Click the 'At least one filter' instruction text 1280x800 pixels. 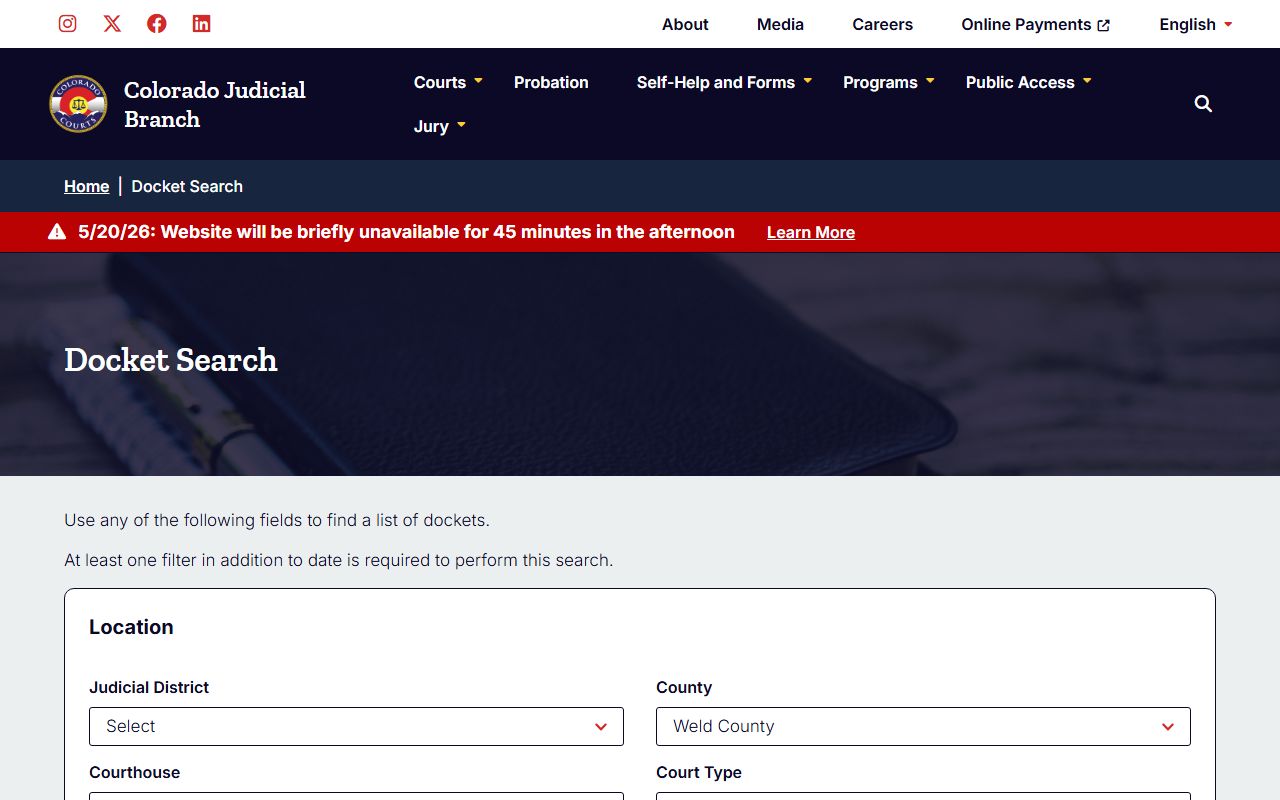pos(339,560)
